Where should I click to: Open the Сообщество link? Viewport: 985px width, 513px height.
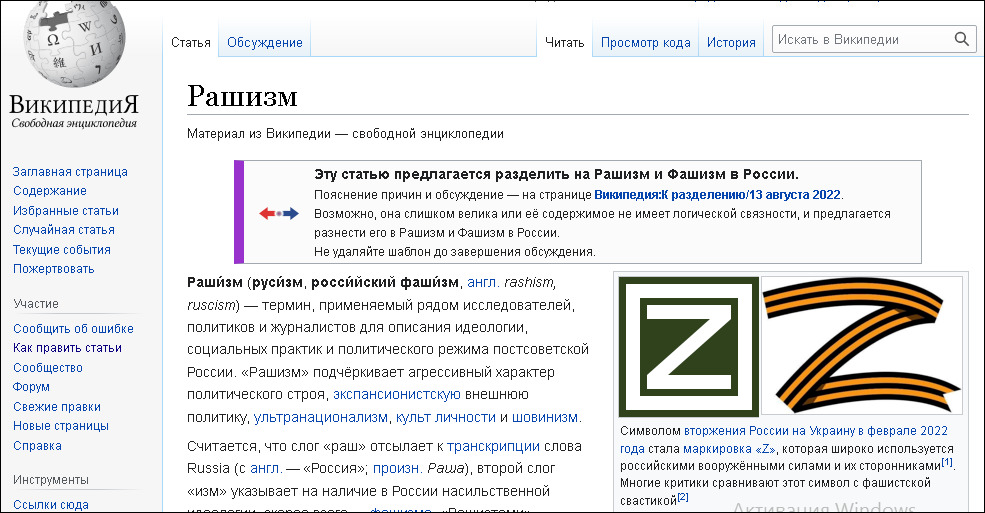(x=48, y=368)
